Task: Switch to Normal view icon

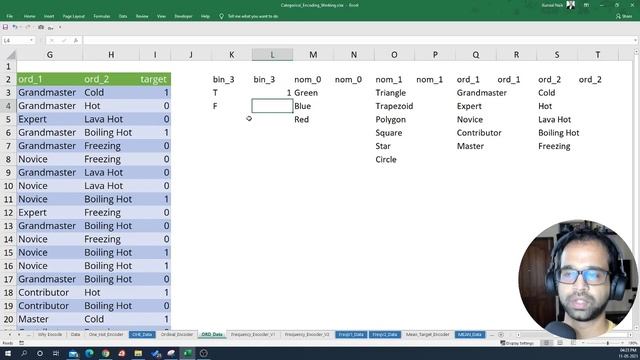Action: pyautogui.click(x=546, y=343)
